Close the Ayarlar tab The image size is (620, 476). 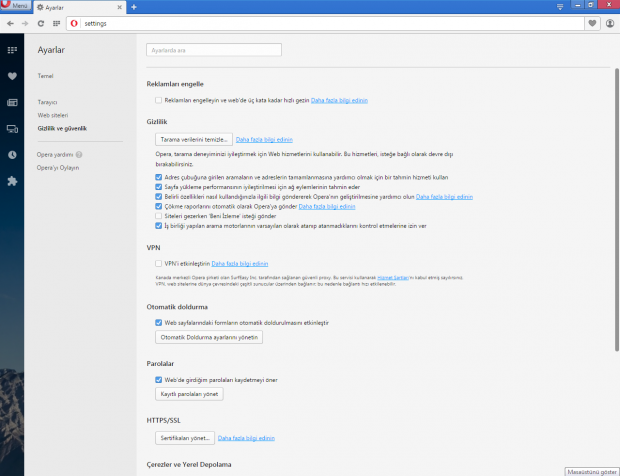point(119,8)
